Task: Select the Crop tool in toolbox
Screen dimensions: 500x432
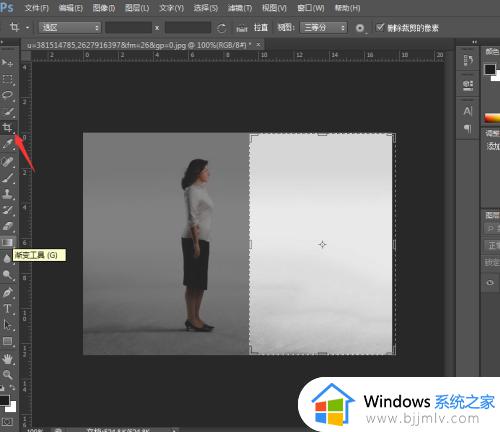Action: click(x=7, y=128)
